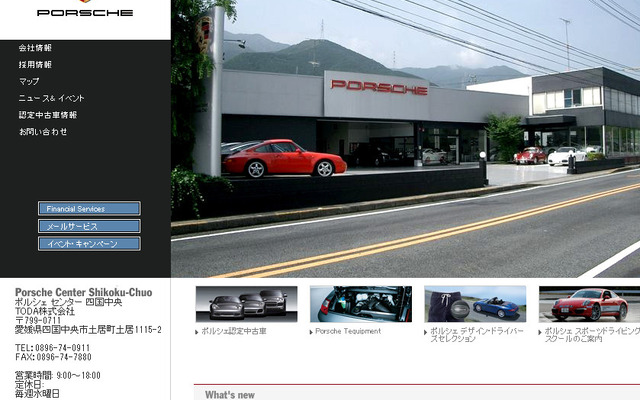Click the Financial Services button
Viewport: 640px width, 400px height.
(x=89, y=209)
